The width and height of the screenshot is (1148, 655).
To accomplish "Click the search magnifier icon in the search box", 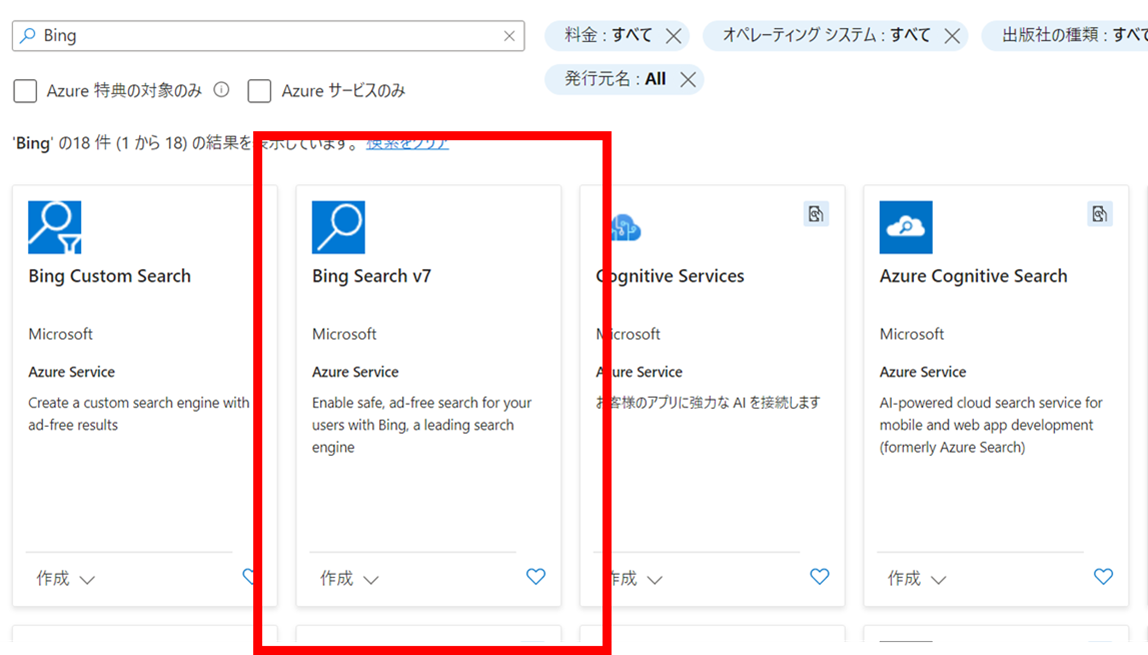I will (x=28, y=35).
